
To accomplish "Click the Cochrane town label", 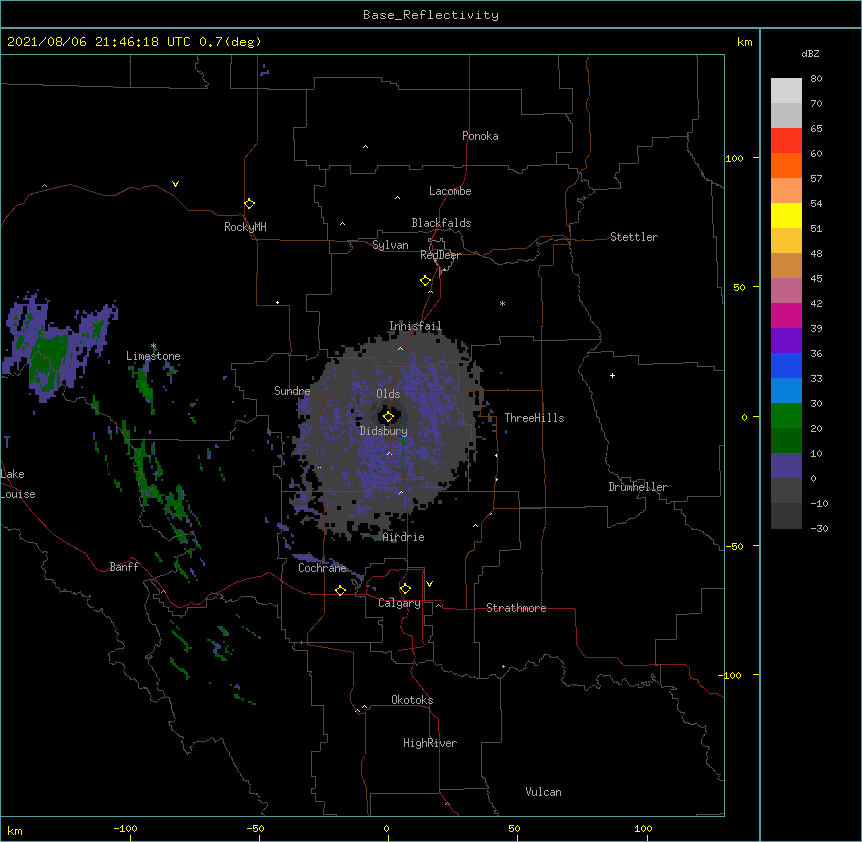I will [x=322, y=568].
